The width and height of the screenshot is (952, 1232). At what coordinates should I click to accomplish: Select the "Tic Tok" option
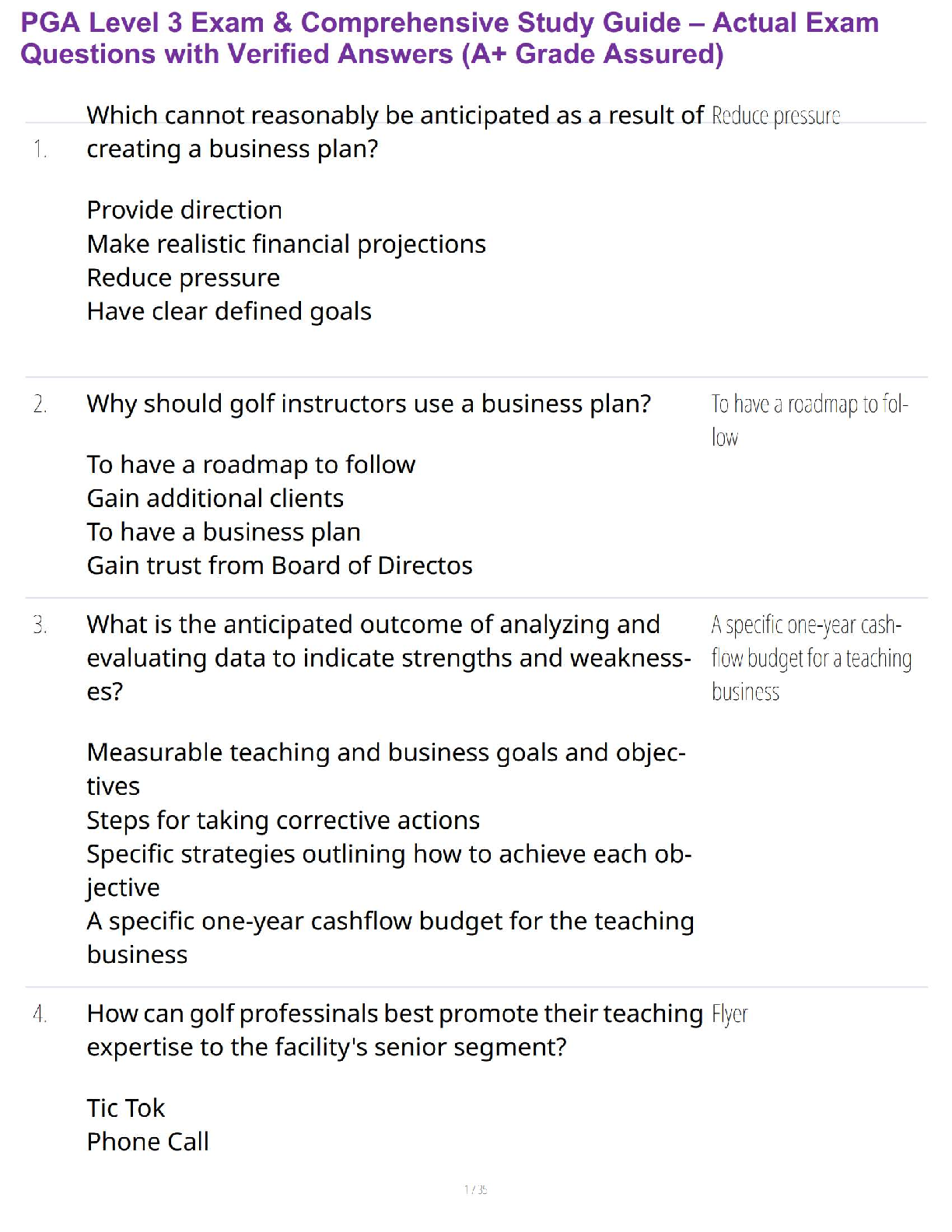pos(126,1108)
